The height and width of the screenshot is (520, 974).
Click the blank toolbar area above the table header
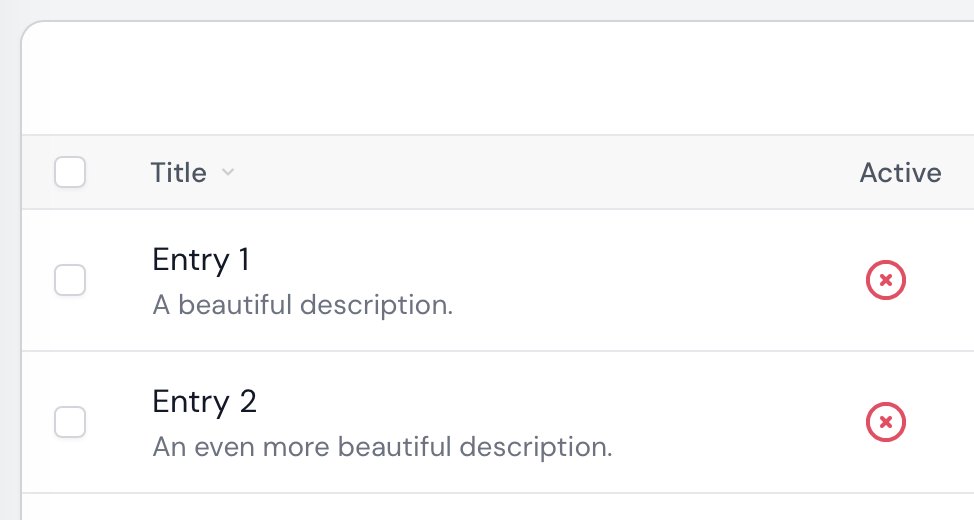(x=497, y=78)
